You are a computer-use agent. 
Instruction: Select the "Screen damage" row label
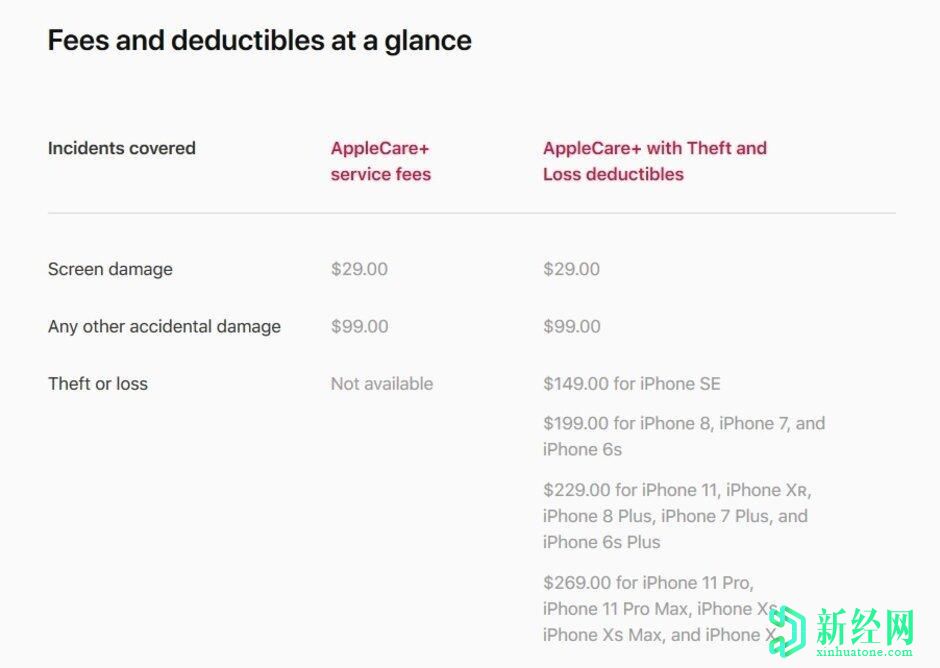click(x=110, y=269)
